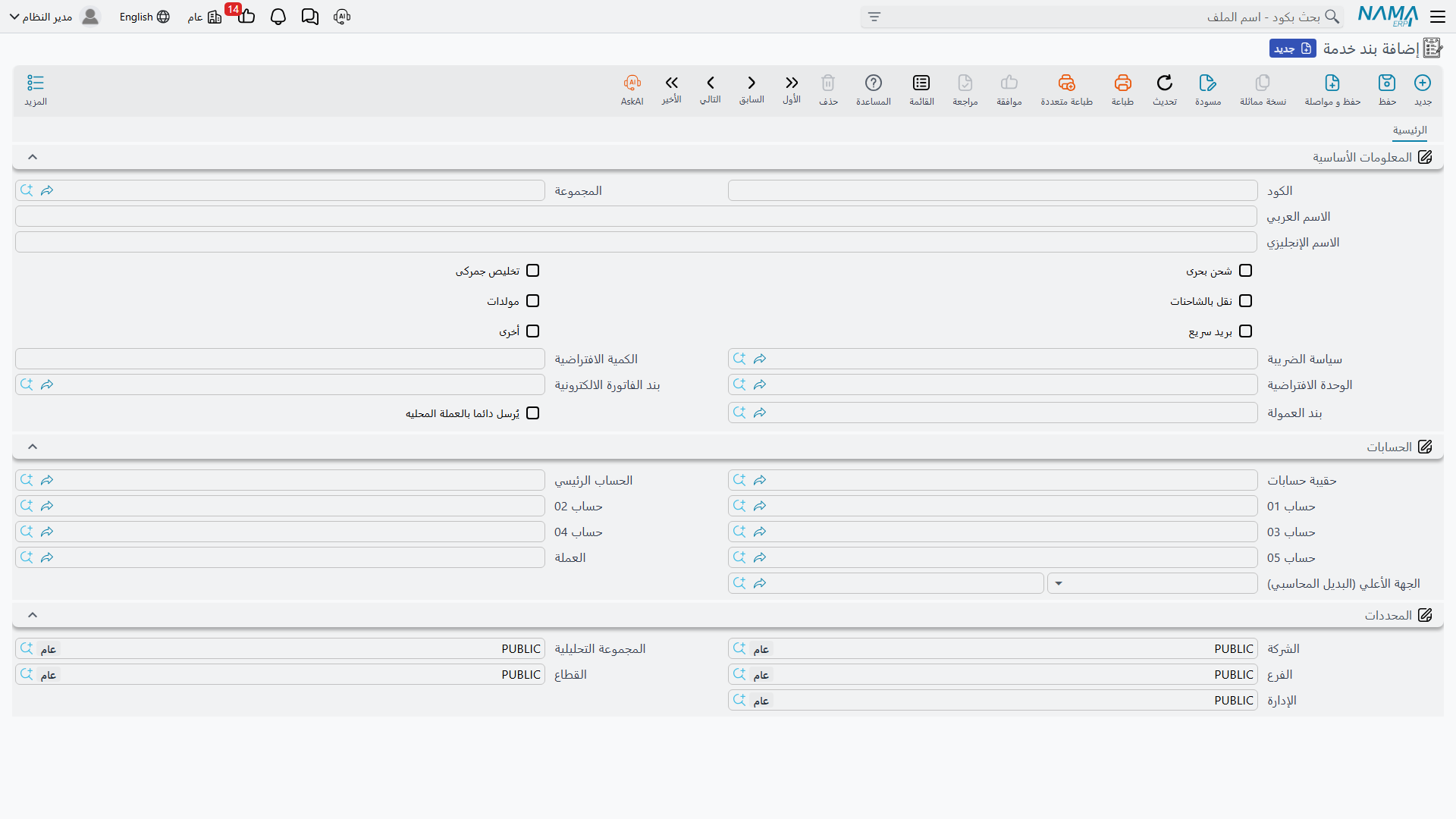The width and height of the screenshot is (1456, 819).
Task: Click the حذف (Delete) trash icon
Action: click(828, 83)
